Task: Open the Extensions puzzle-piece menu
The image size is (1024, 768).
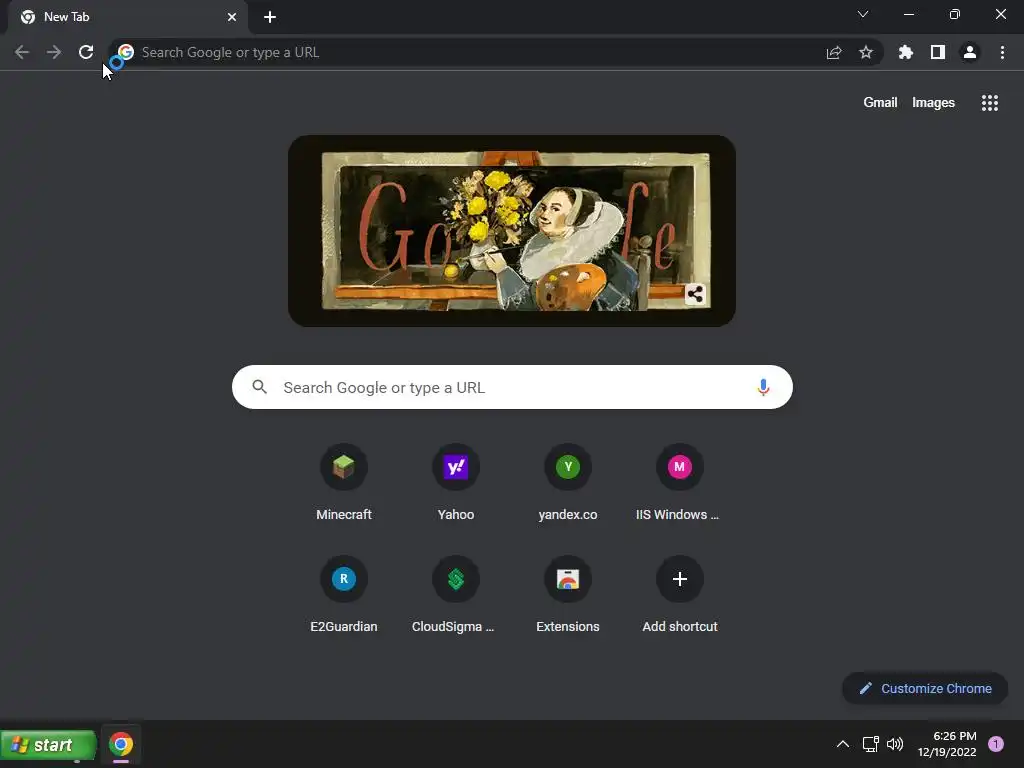Action: [x=906, y=52]
